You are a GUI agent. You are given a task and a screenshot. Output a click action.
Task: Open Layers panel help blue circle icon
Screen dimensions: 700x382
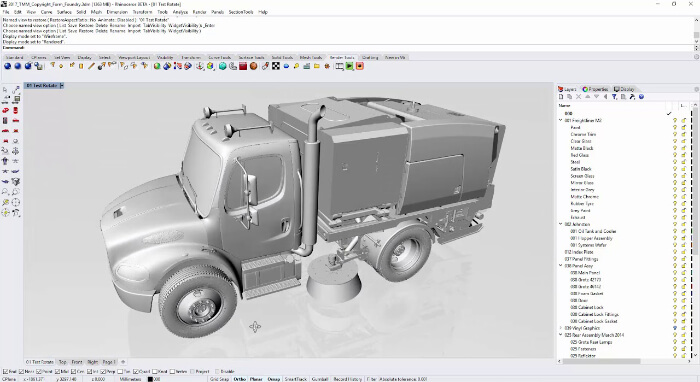(642, 97)
